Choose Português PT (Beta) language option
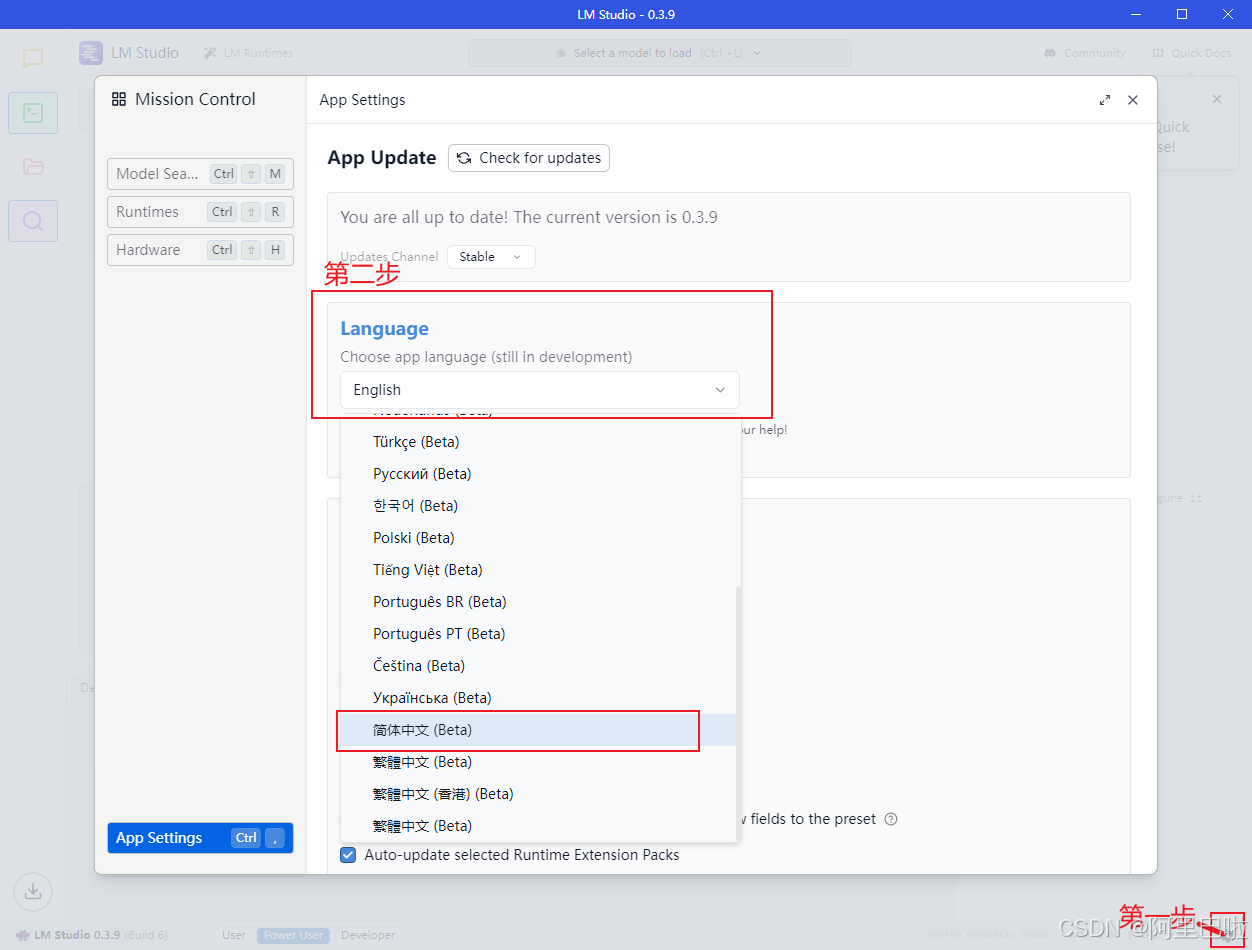The height and width of the screenshot is (950, 1252). (538, 634)
